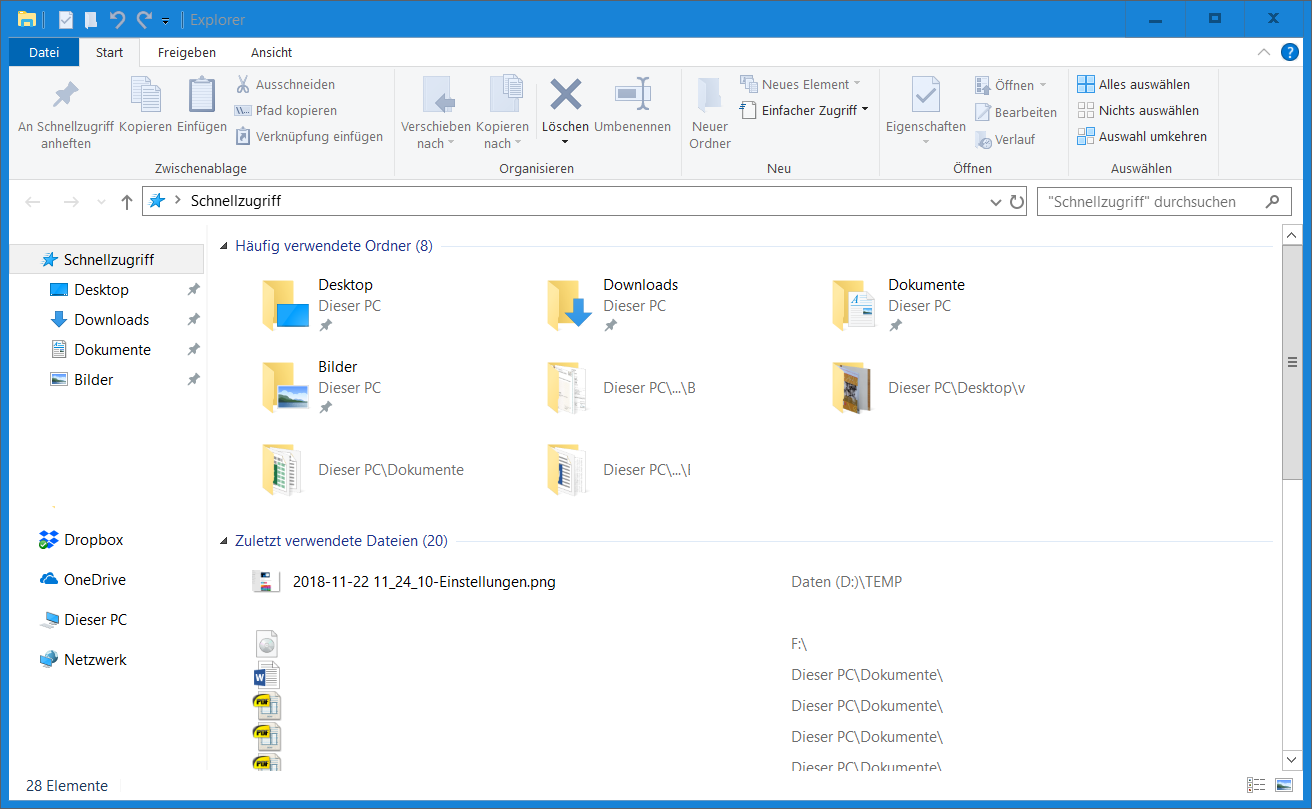Select the Dieser PC\Desktop\v folder

(930, 388)
